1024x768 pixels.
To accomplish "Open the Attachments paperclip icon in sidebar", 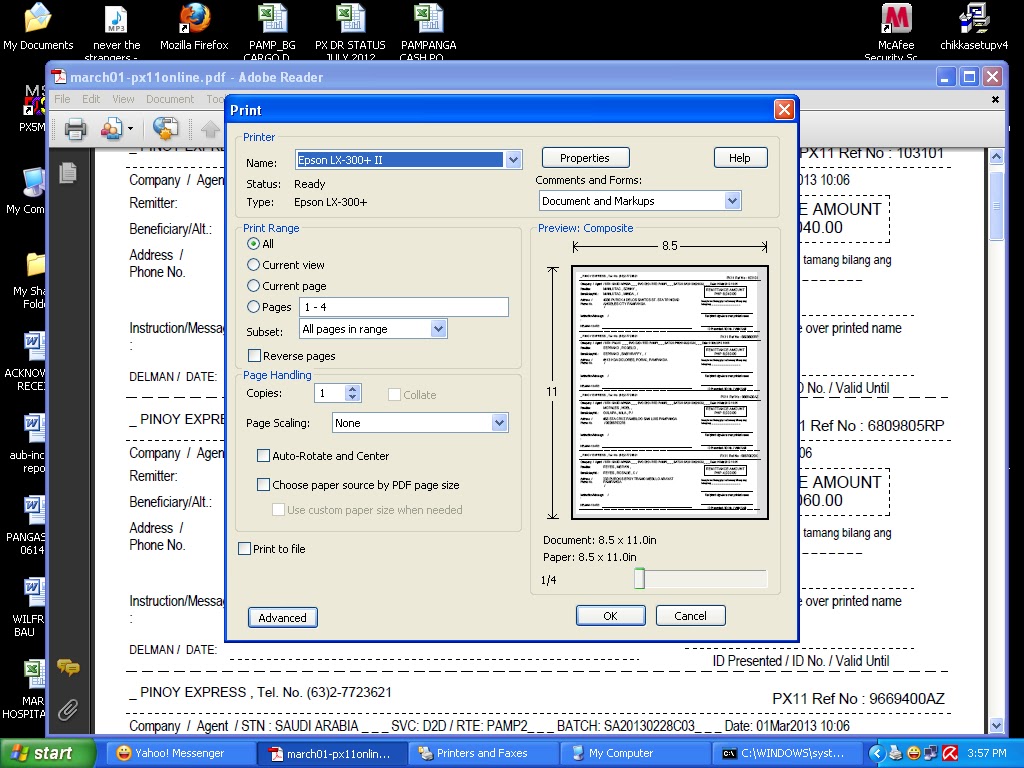I will [68, 710].
